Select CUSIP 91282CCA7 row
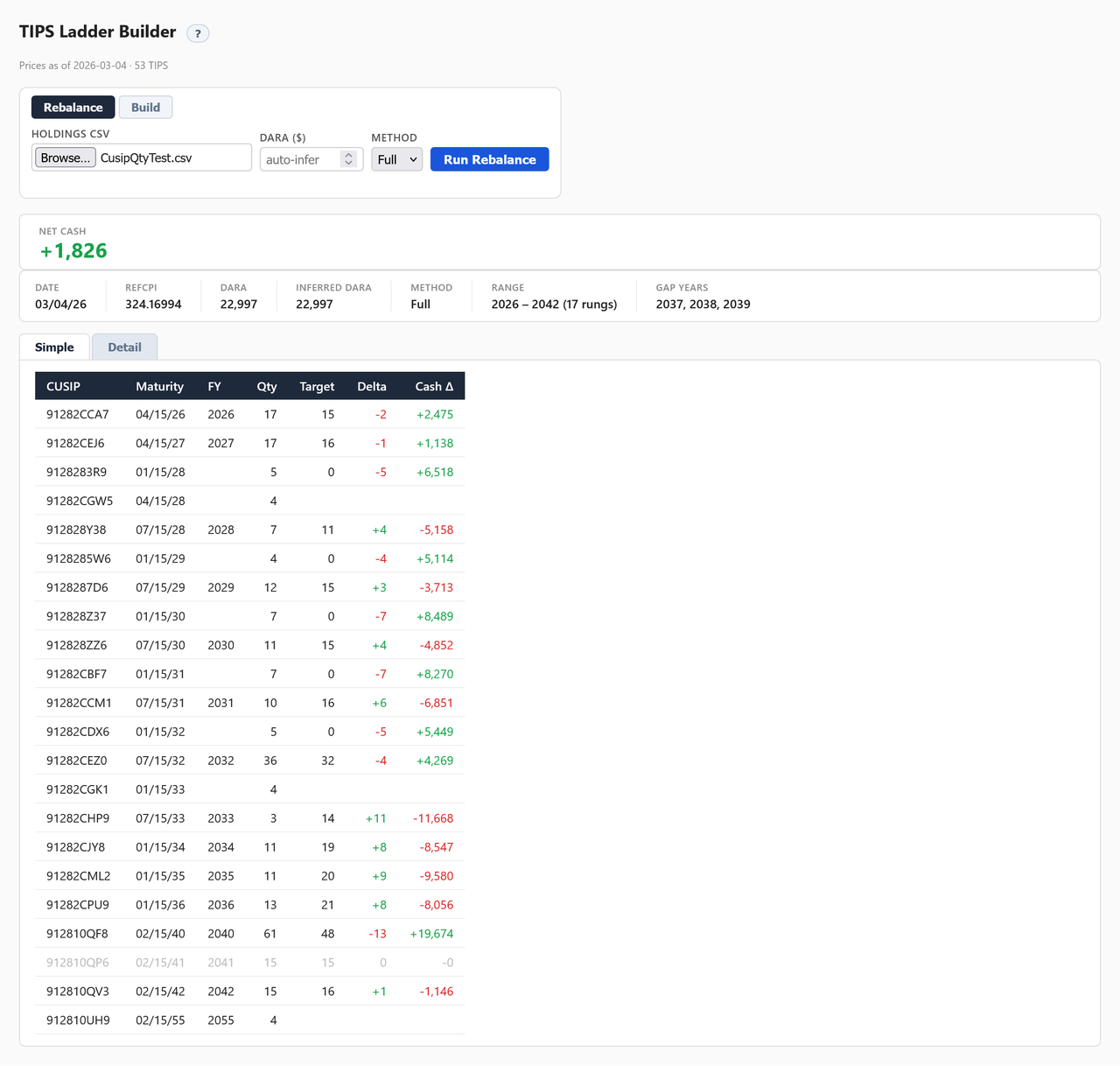Viewport: 1120px width, 1066px height. click(x=249, y=415)
